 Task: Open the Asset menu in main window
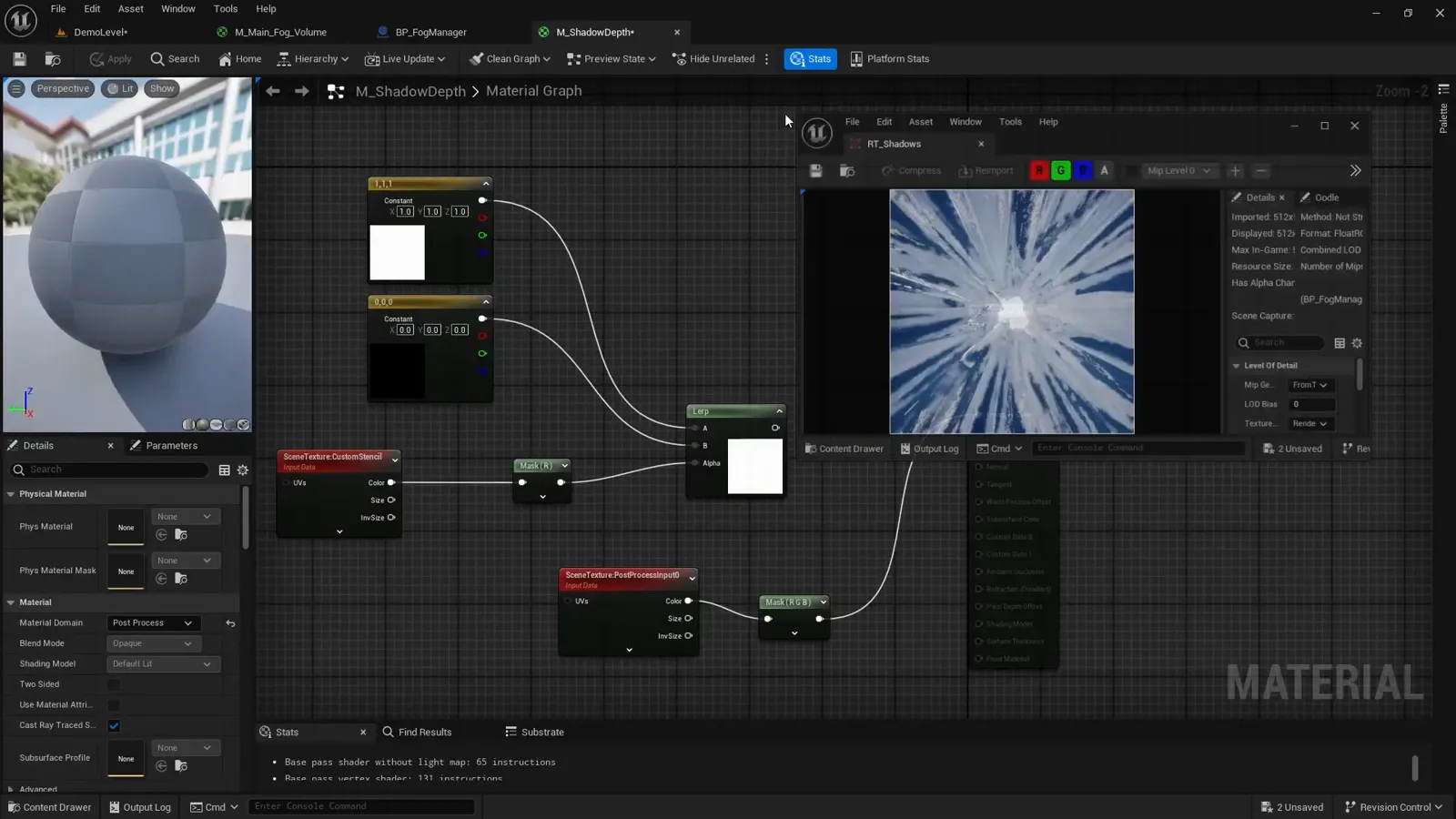131,9
